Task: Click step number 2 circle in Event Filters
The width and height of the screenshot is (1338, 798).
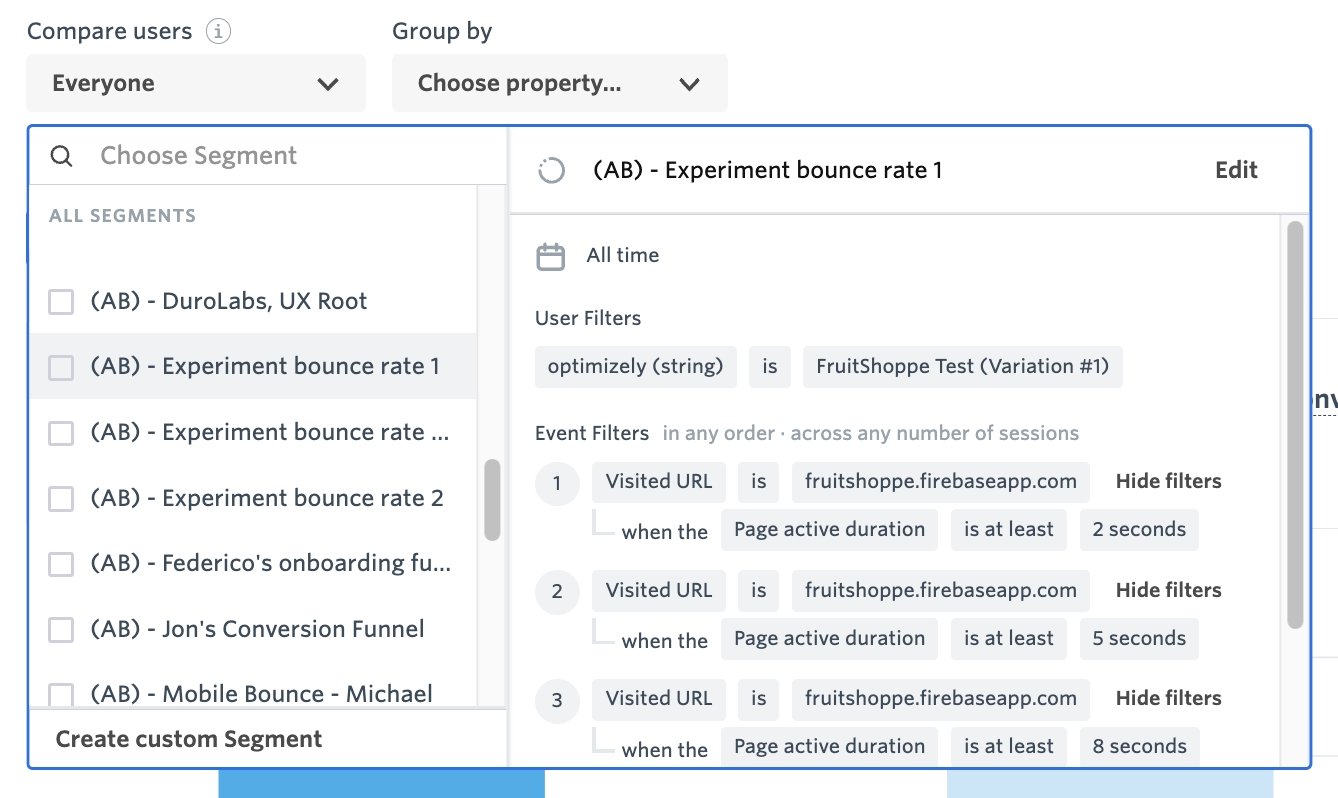Action: tap(557, 592)
